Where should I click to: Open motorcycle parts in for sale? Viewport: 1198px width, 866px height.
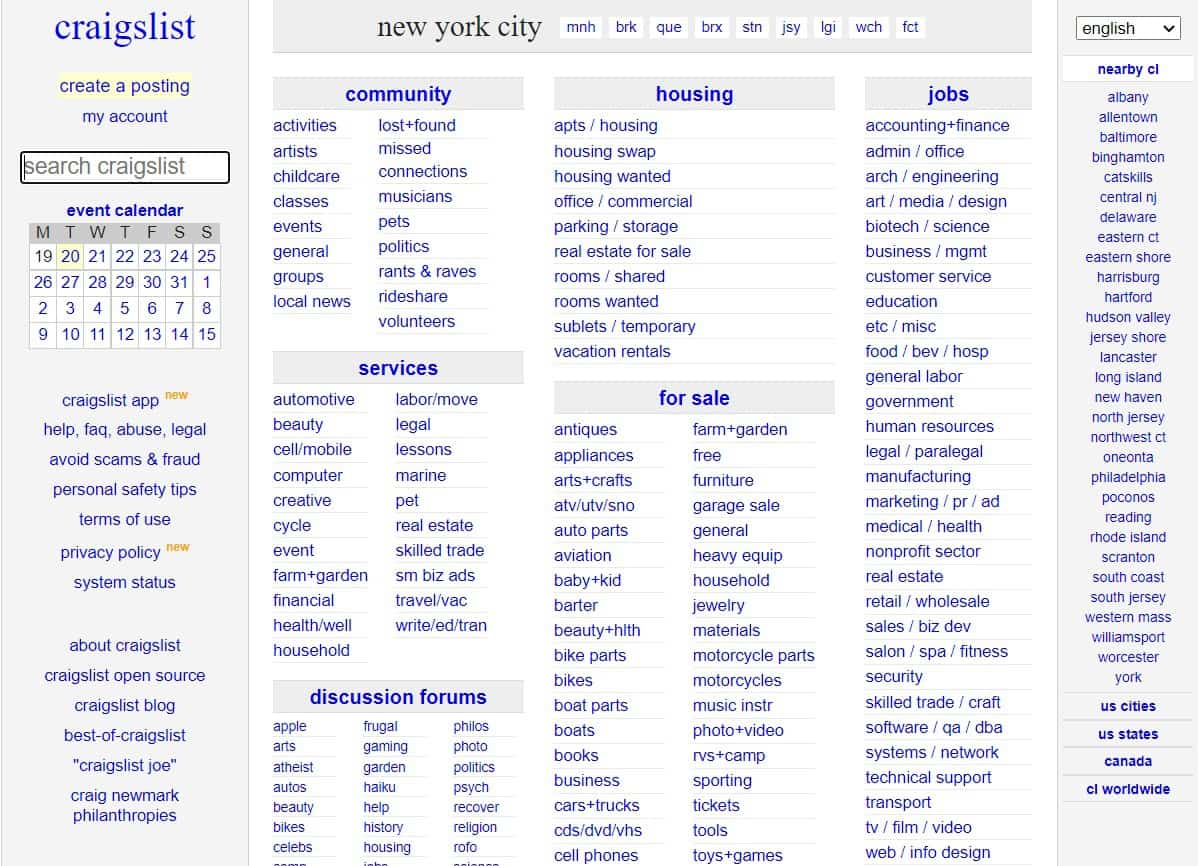pyautogui.click(x=753, y=656)
